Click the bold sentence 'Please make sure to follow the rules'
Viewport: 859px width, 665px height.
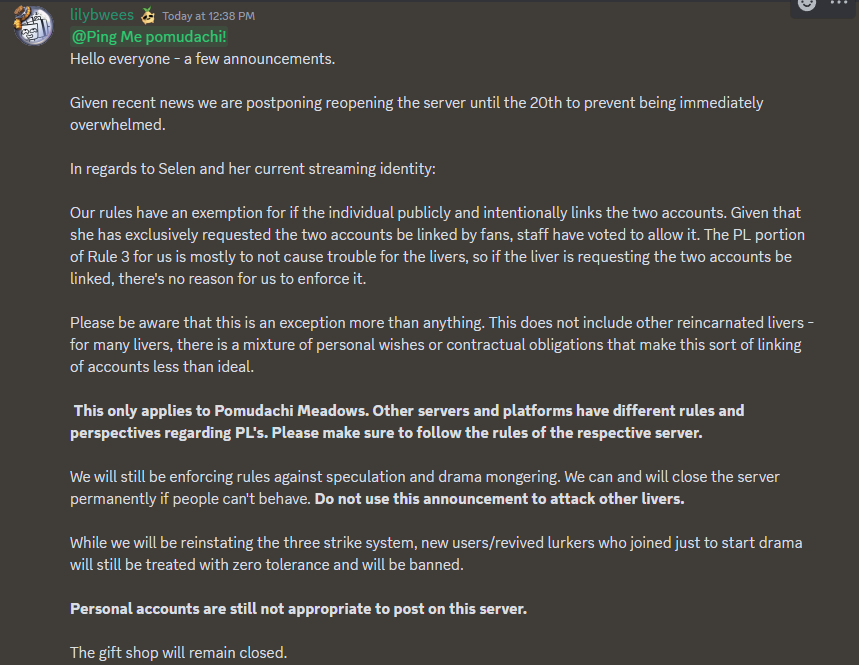(487, 433)
